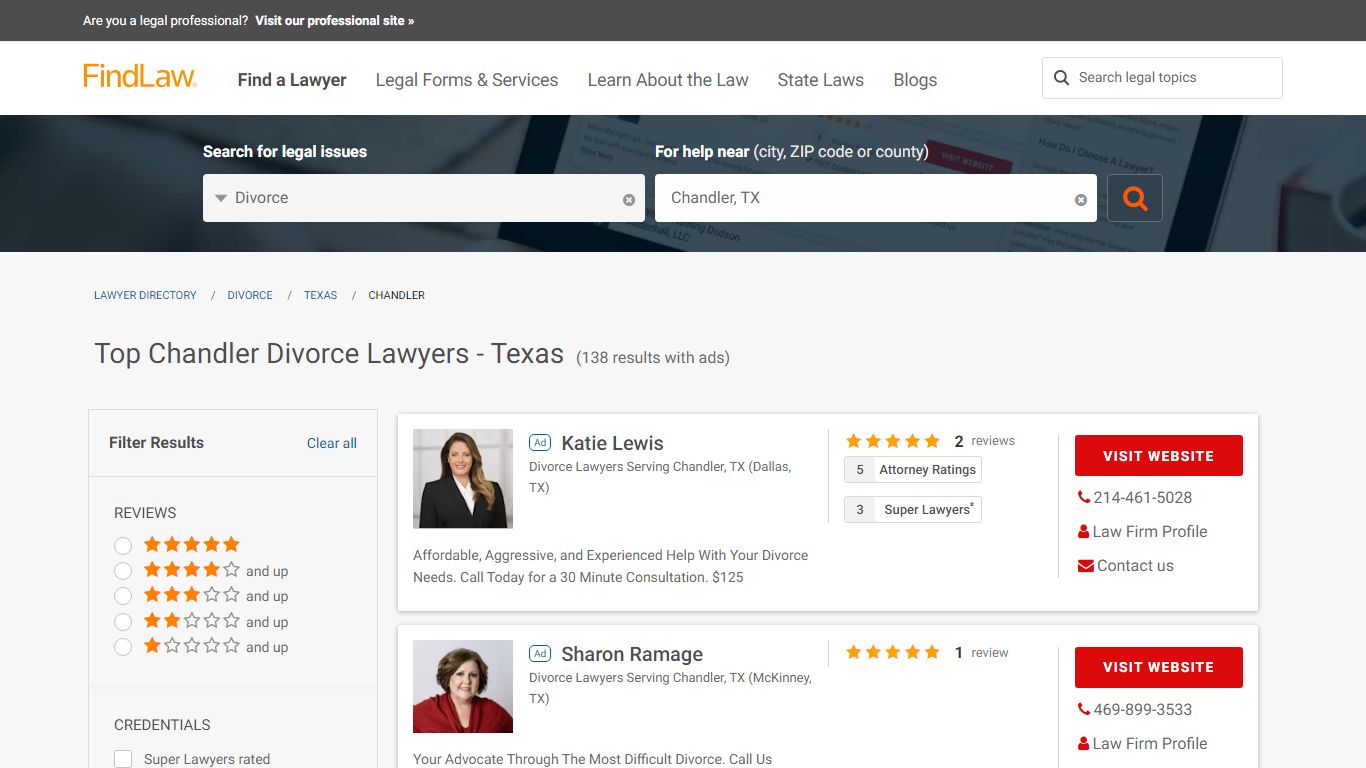The image size is (1366, 768).
Task: Open Learn About the Law menu
Action: [x=668, y=80]
